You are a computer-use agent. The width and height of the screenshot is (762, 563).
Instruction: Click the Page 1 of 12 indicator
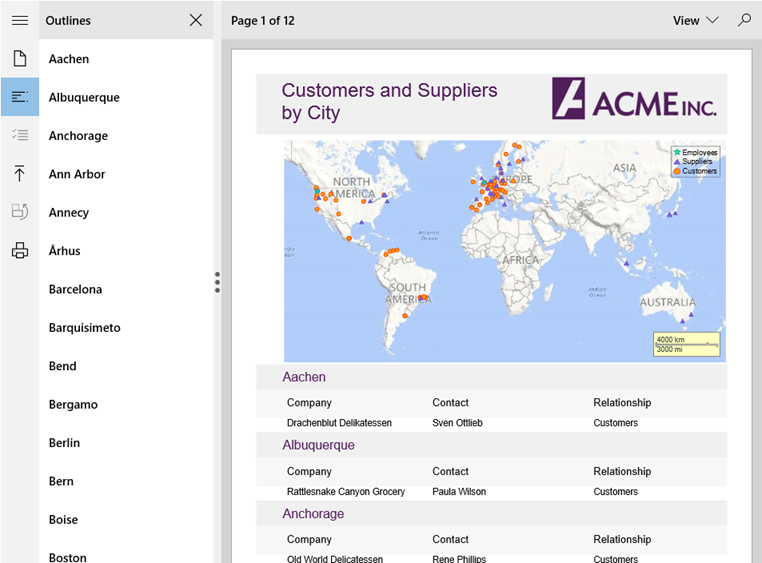pyautogui.click(x=263, y=20)
